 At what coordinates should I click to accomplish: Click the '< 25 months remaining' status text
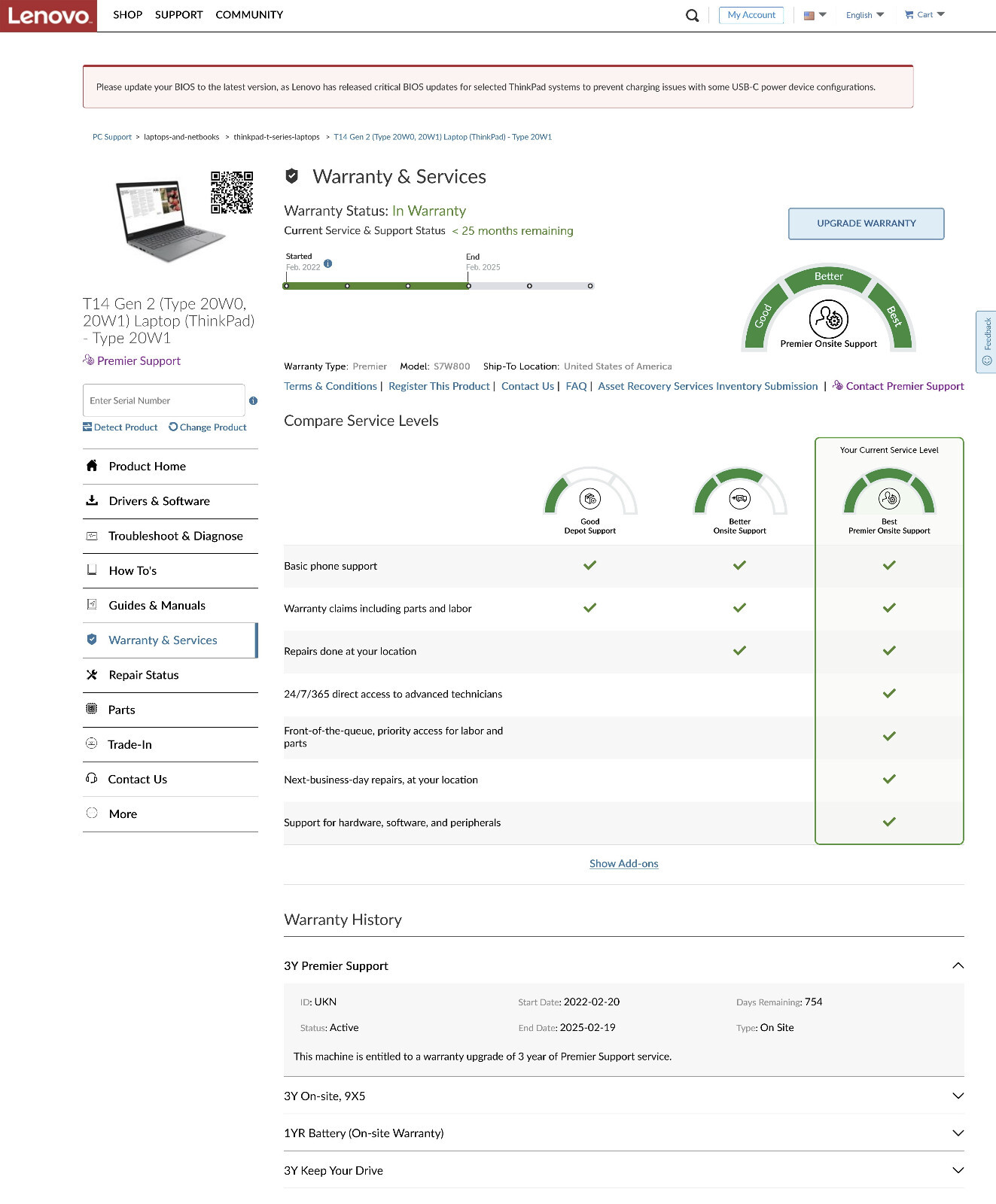pos(513,231)
